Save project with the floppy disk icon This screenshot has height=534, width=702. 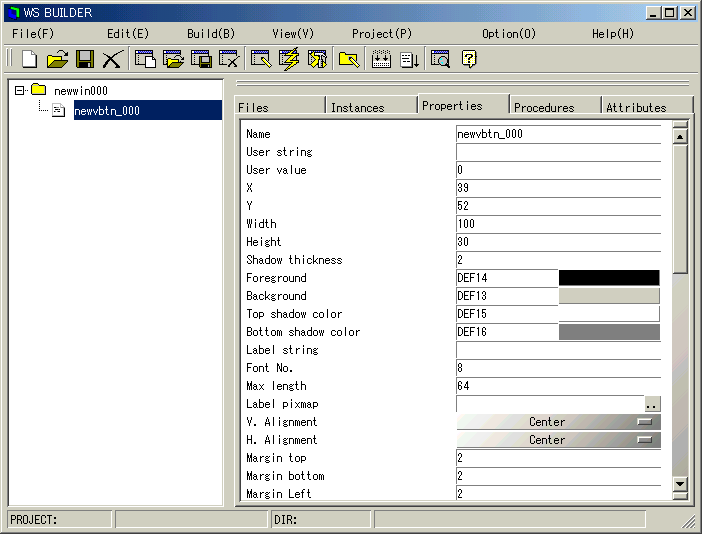point(84,60)
